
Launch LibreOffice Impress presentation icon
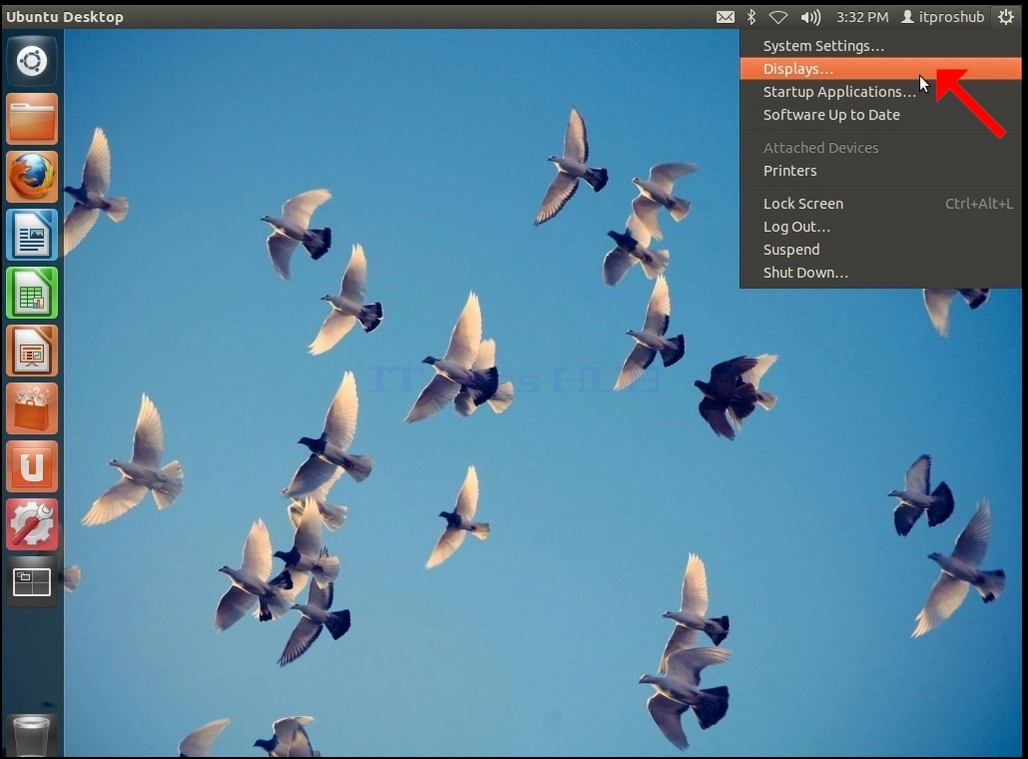[31, 351]
